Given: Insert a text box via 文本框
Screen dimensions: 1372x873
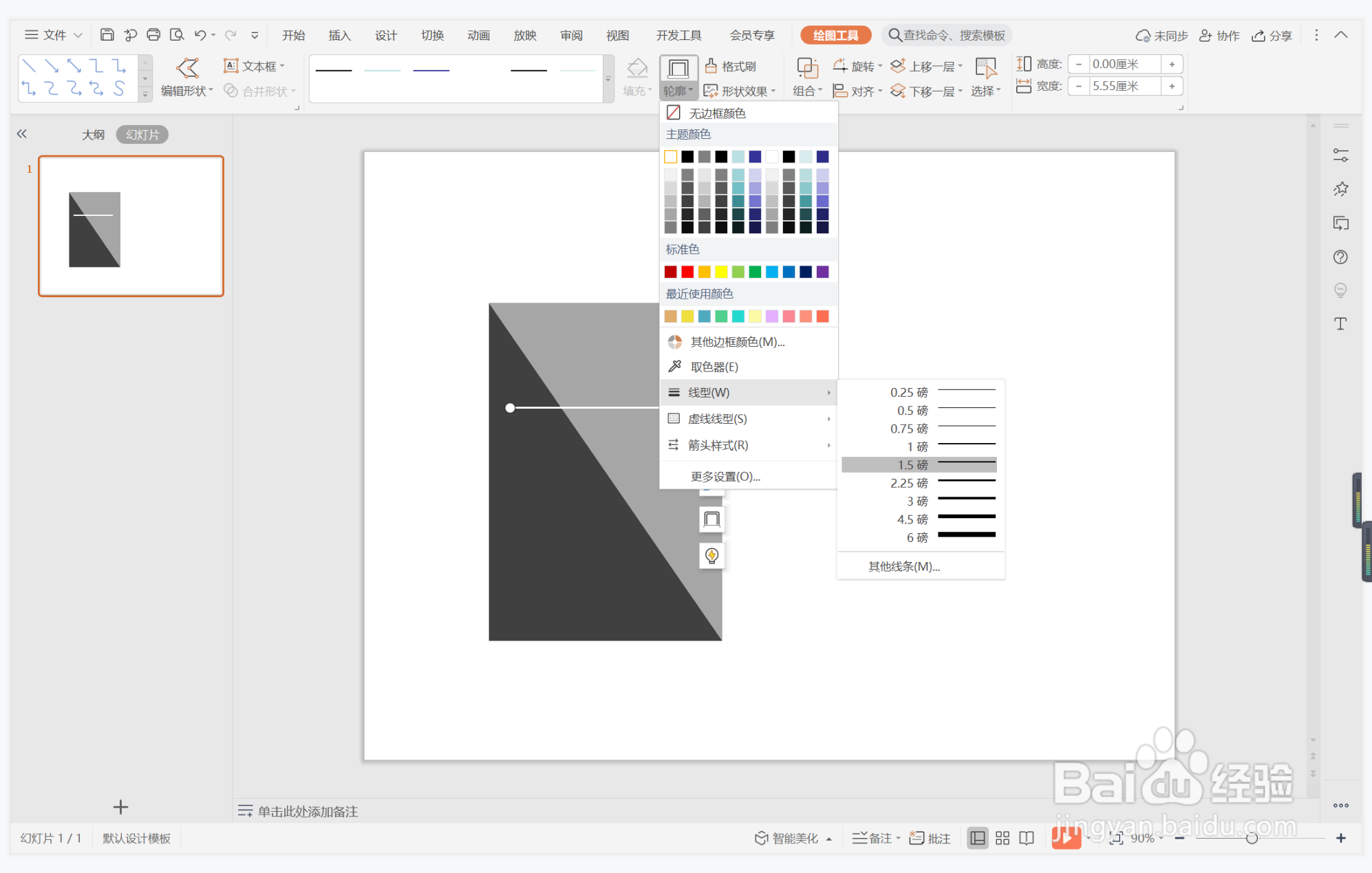Looking at the screenshot, I should pos(253,66).
